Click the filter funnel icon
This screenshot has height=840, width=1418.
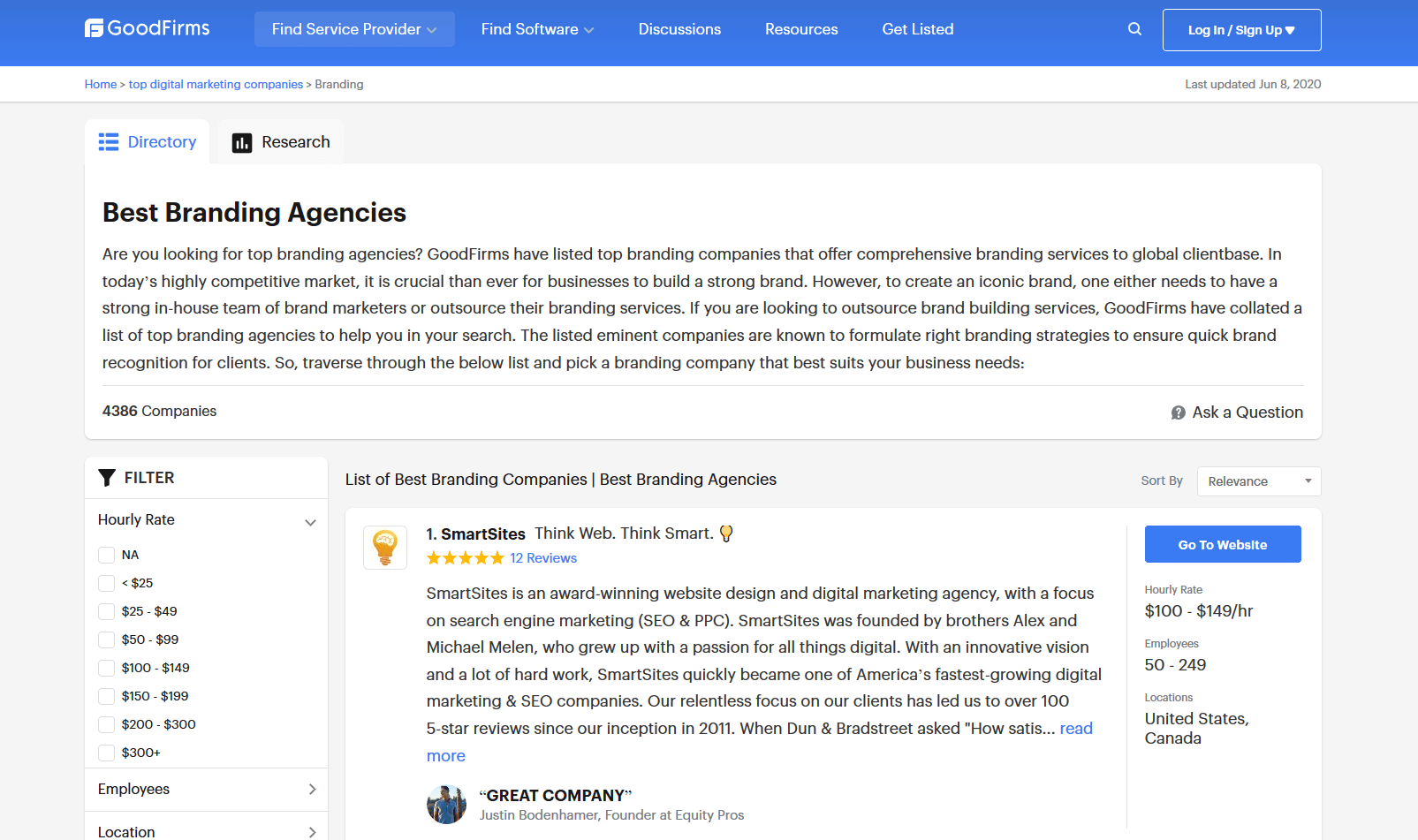(x=107, y=478)
